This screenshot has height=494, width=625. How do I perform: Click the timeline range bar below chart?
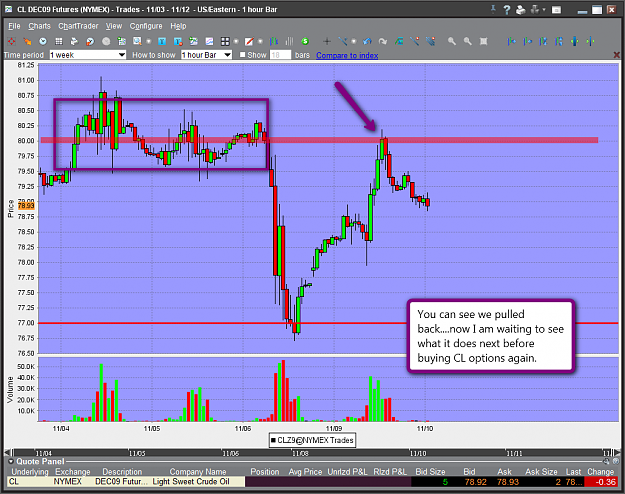312,453
